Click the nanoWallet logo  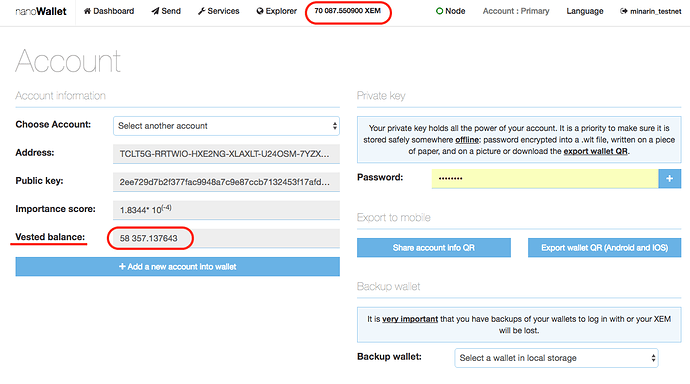(x=41, y=11)
